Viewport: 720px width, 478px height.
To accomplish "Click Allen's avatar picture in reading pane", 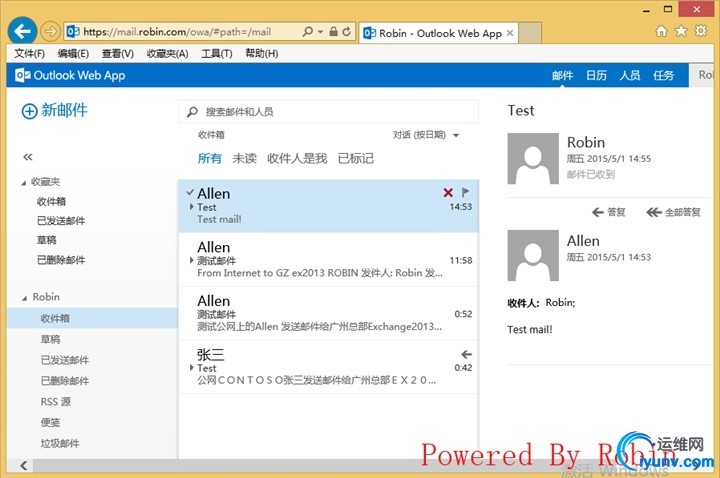I will [533, 255].
